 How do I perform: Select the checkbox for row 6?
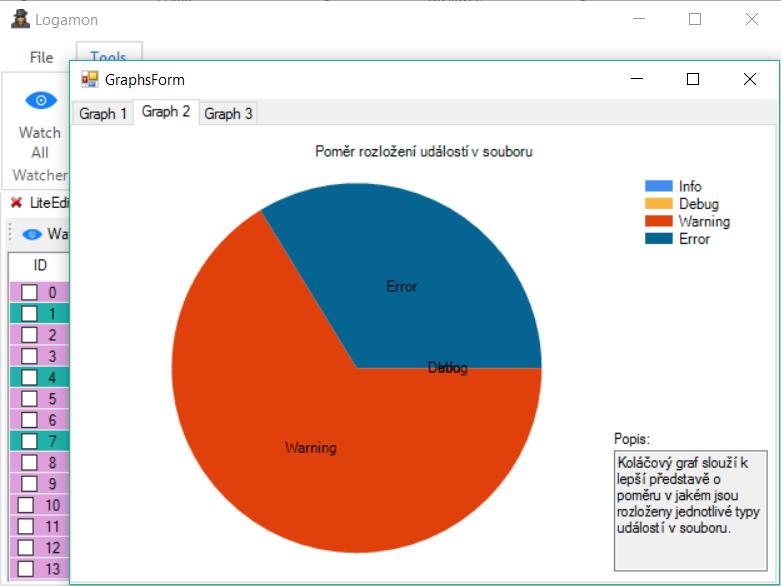click(x=29, y=420)
